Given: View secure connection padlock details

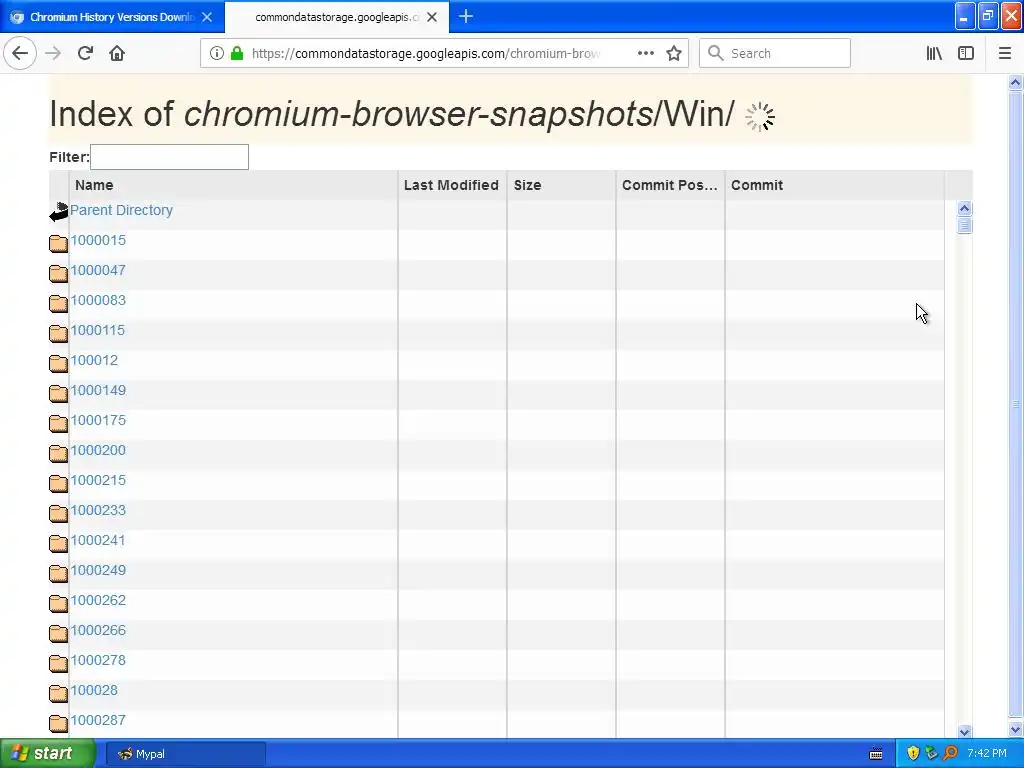Looking at the screenshot, I should coord(237,53).
